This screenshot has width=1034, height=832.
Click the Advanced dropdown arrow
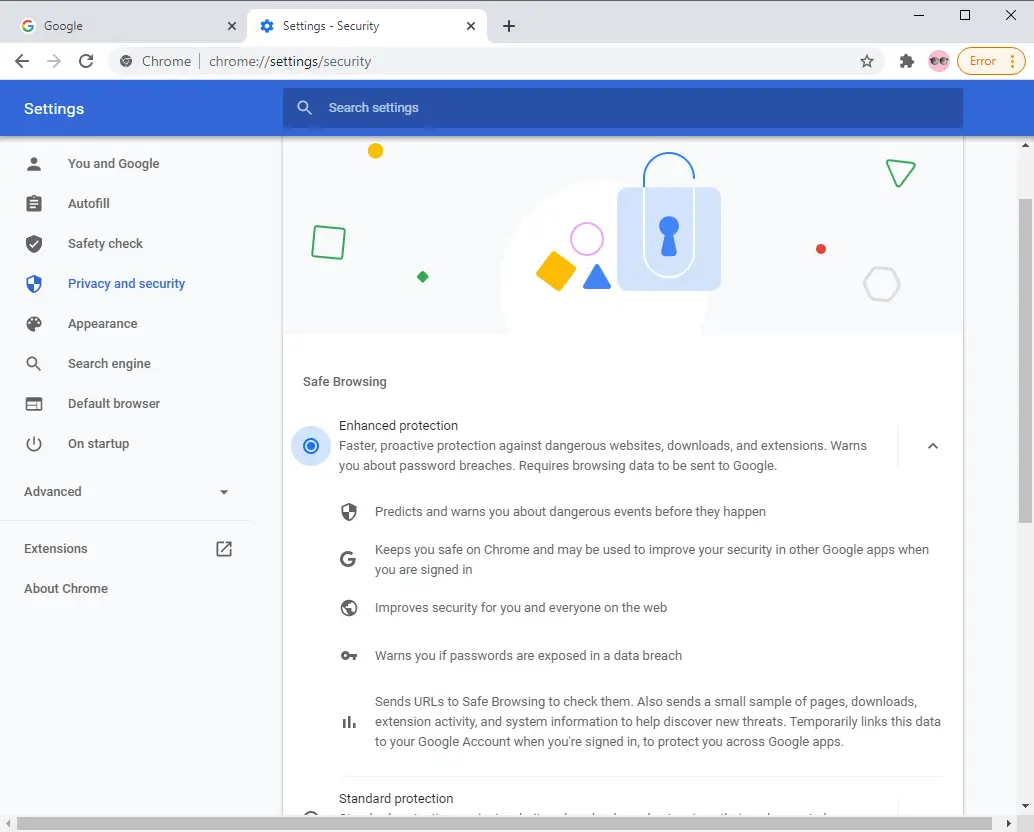[x=224, y=492]
